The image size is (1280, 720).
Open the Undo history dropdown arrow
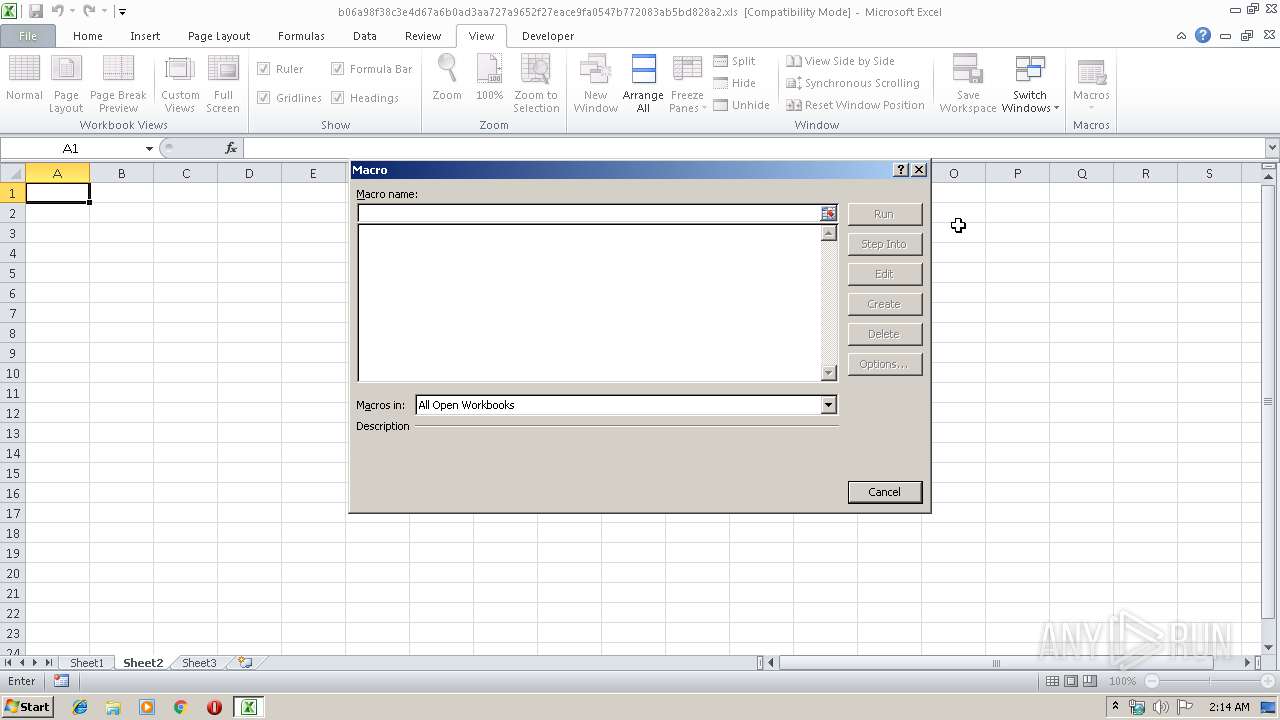click(x=73, y=12)
